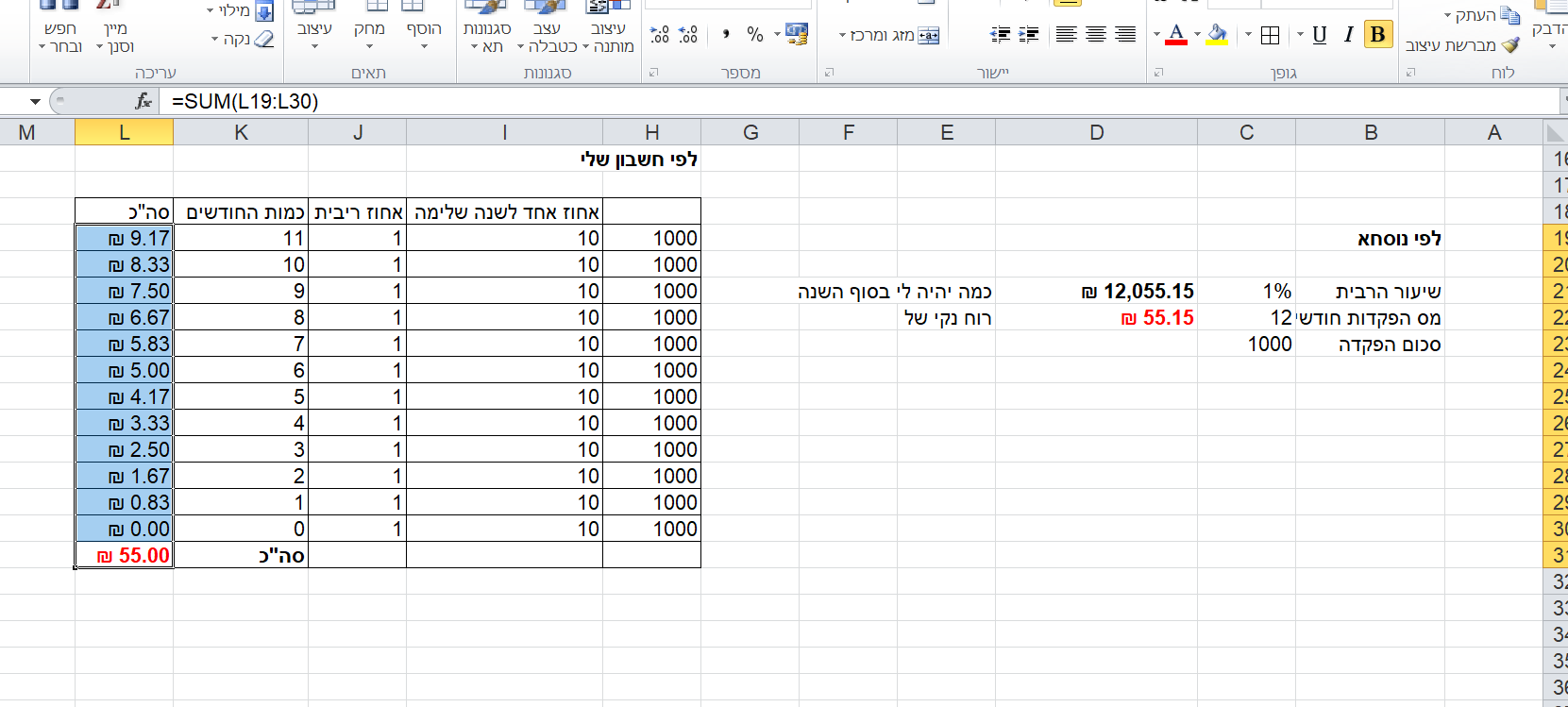Select the אחוז אחד לשנה שלימה header cell
1568x707 pixels.
pyautogui.click(x=505, y=212)
